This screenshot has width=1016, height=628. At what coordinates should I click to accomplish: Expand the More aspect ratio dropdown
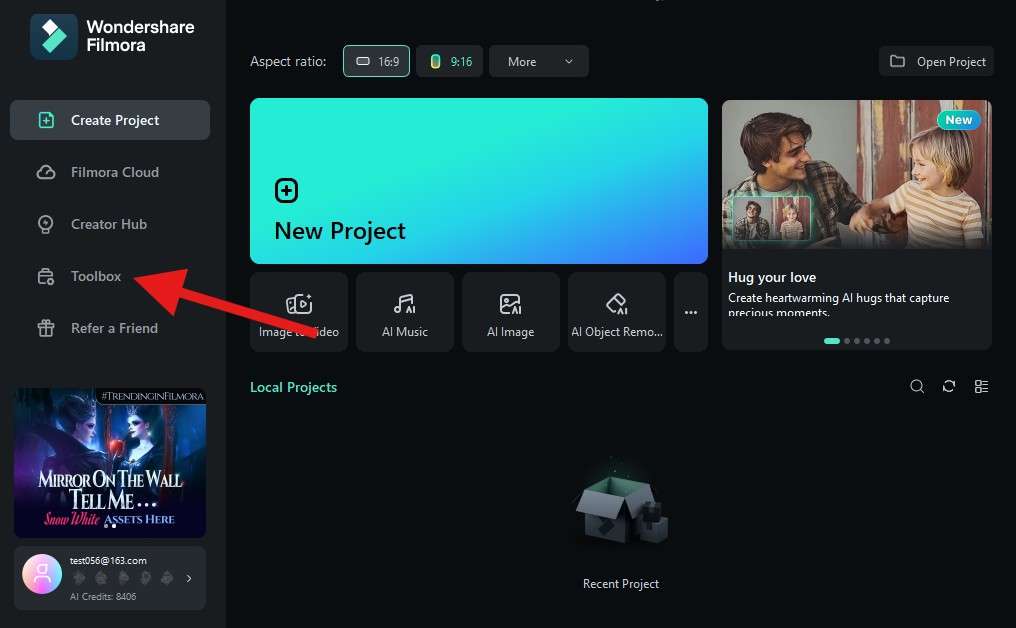click(x=539, y=62)
